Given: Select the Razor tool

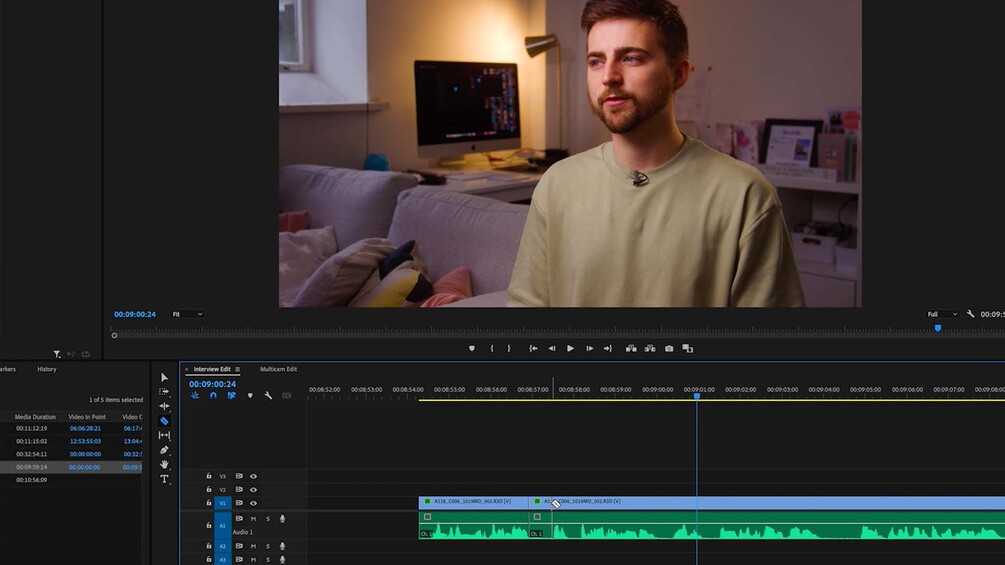Looking at the screenshot, I should [164, 421].
